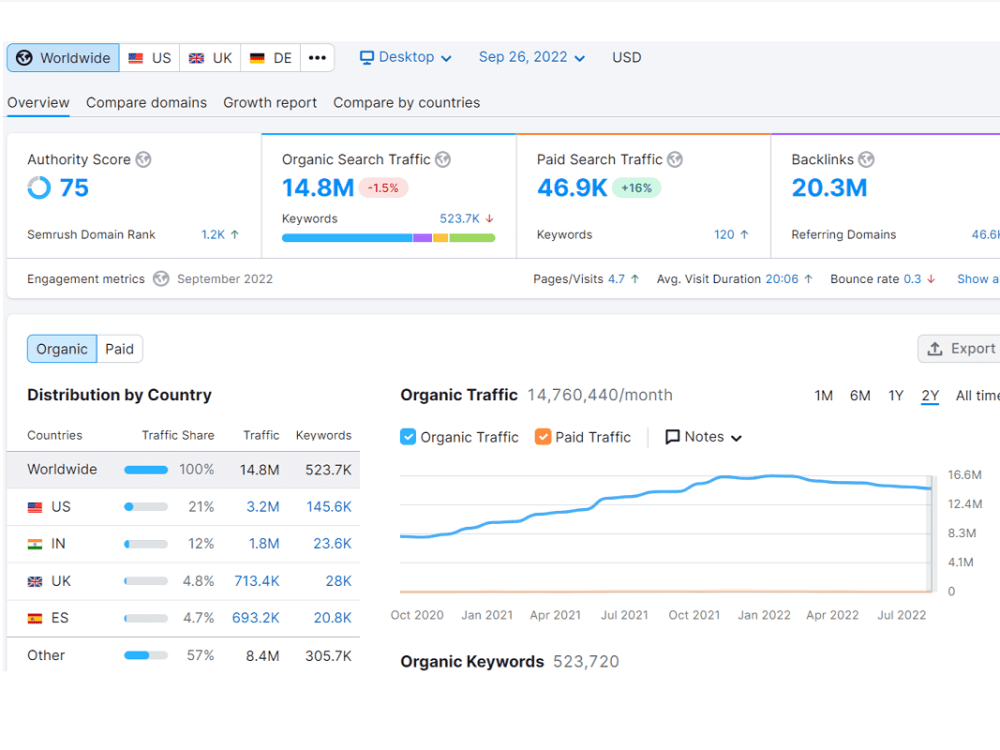Viewport: 1000px width, 750px height.
Task: Click the India flag in country table
Action: pos(35,544)
